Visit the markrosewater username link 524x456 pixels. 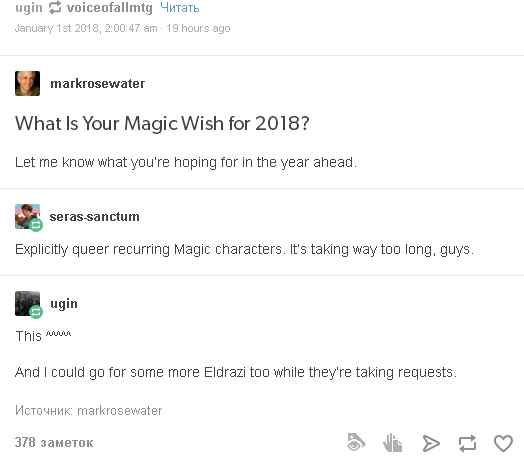coord(98,84)
